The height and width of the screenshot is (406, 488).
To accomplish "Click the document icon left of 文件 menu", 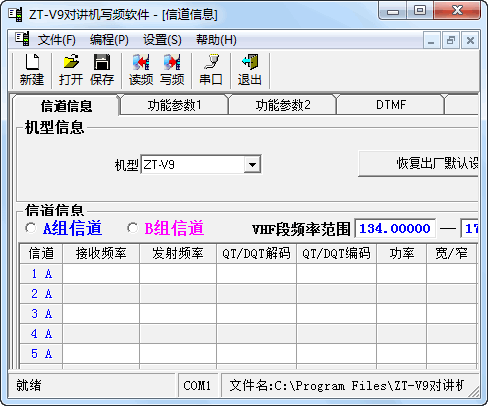I will tap(22, 39).
